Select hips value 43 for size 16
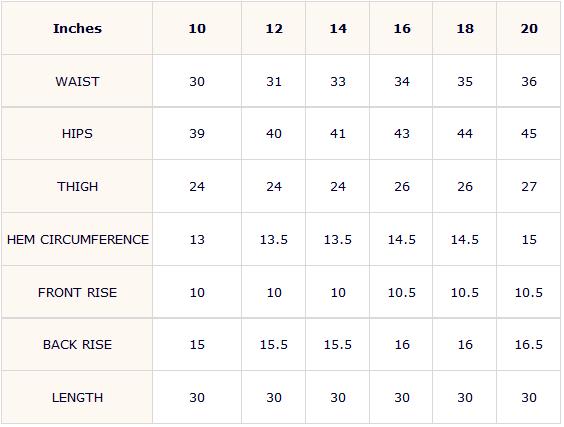 [x=402, y=134]
